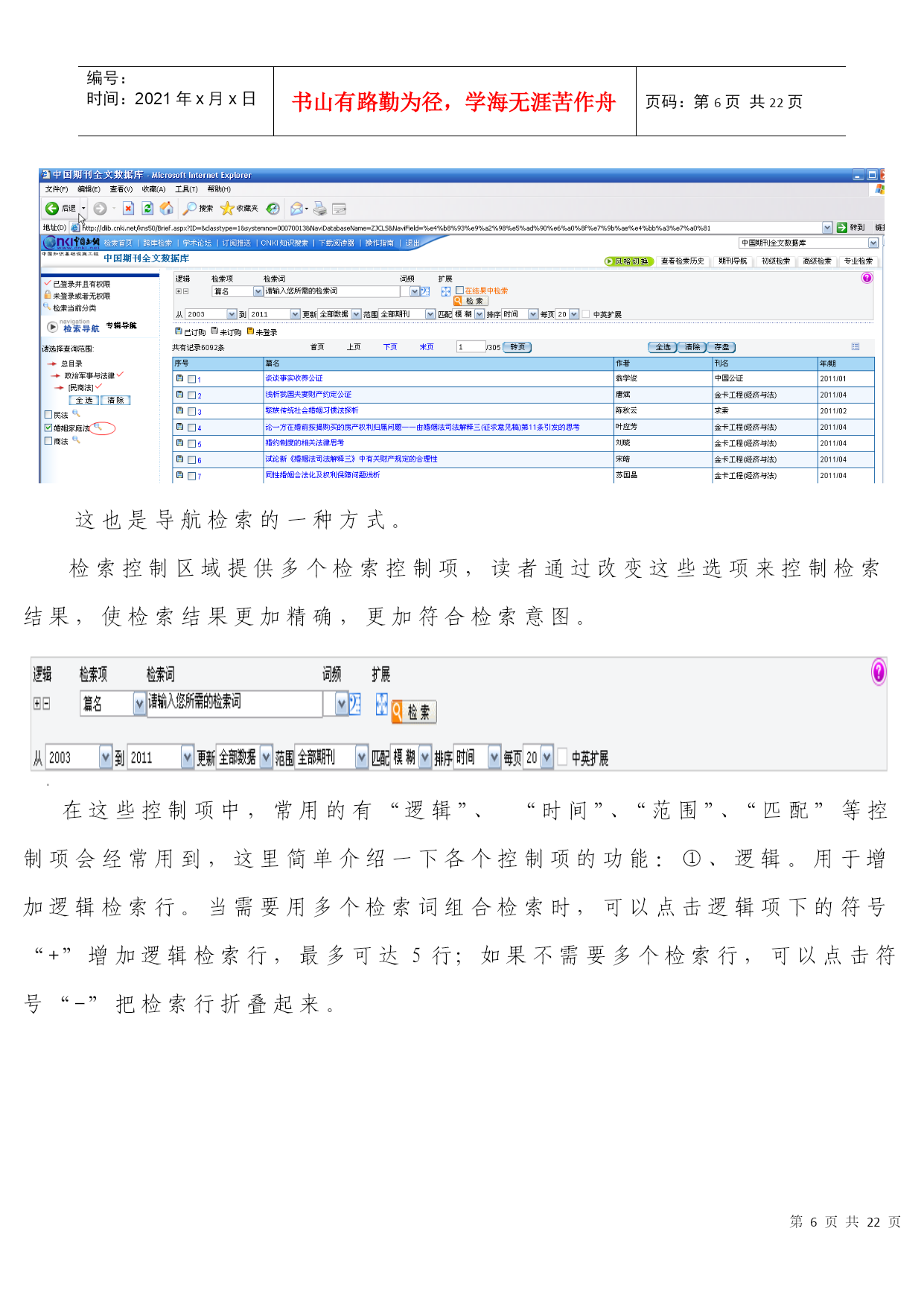Open the 工具(T) menu

click(x=186, y=189)
